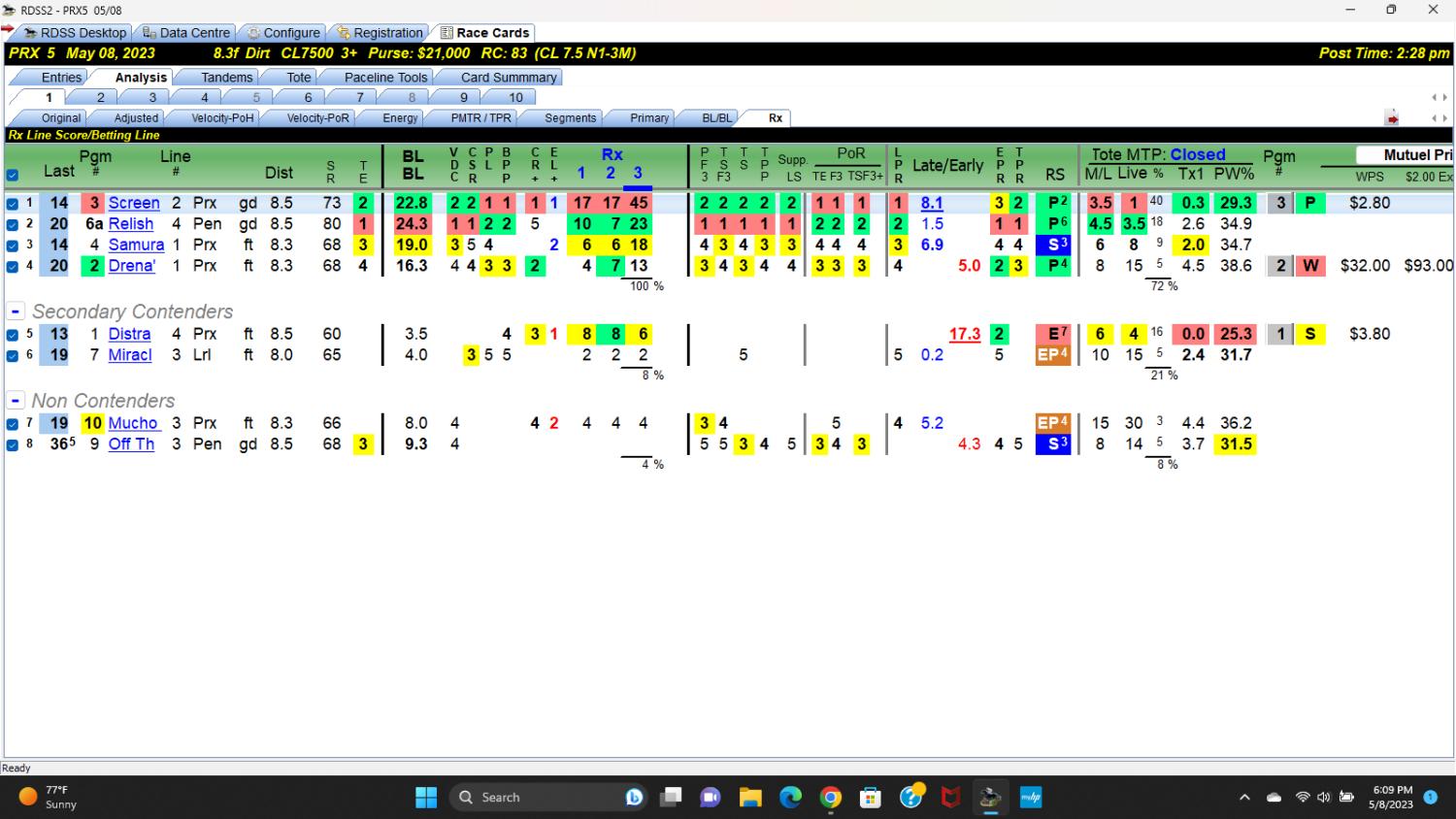Select the Velocity-PoH sub-tab

tap(221, 117)
